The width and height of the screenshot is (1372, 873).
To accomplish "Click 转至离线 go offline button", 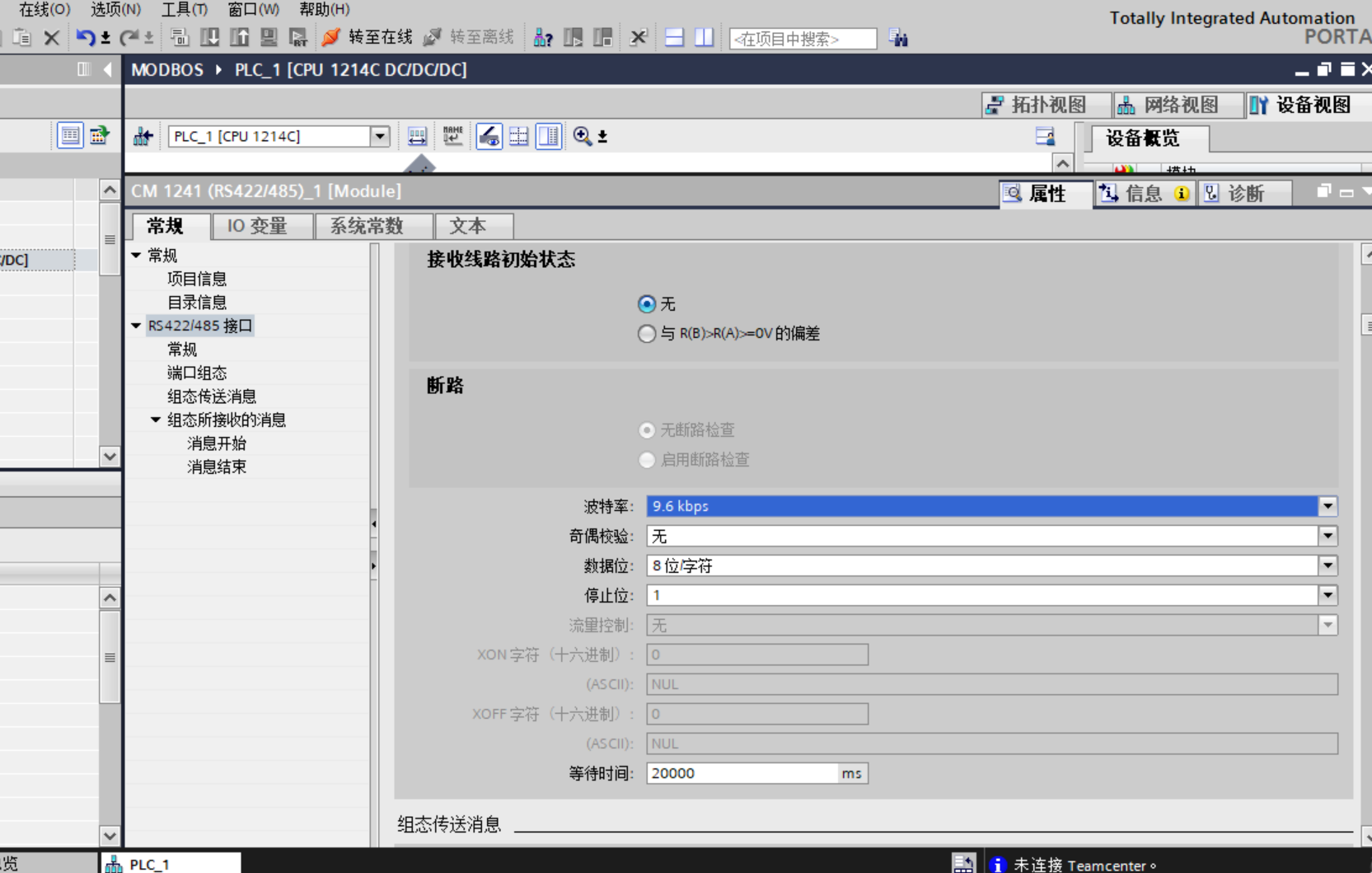I will click(x=468, y=37).
